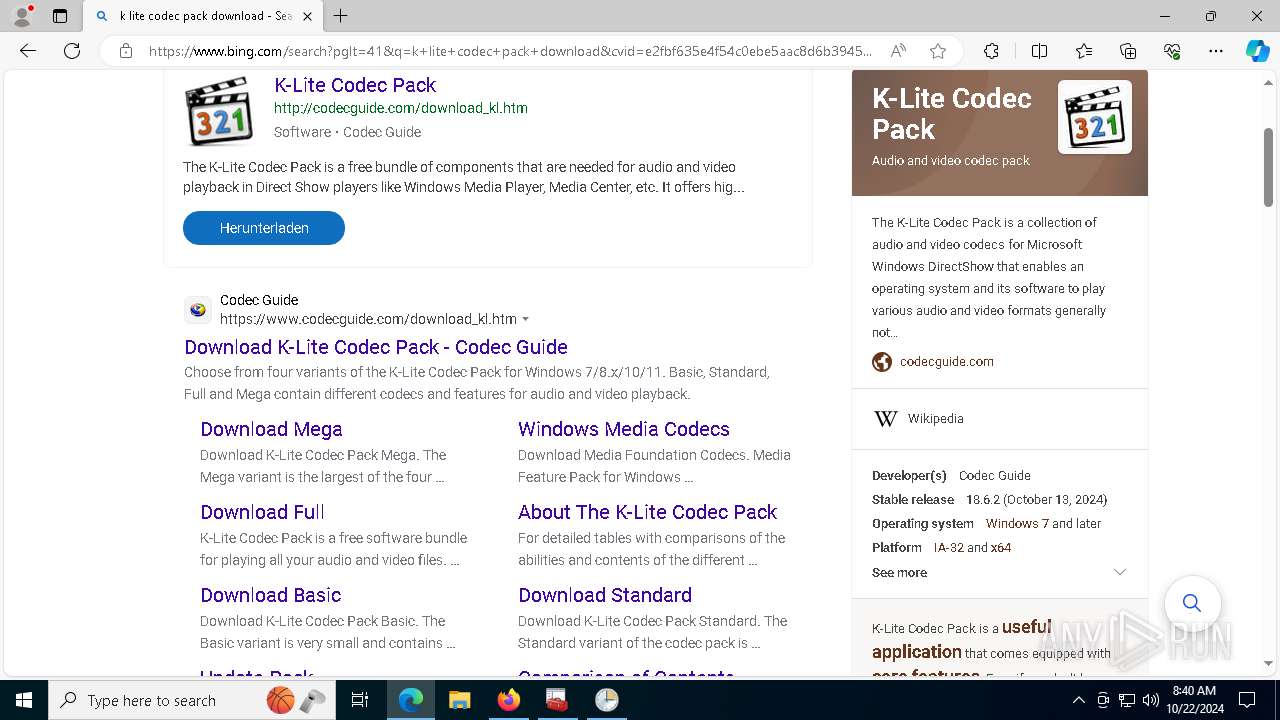Click scrollbar down arrow
The height and width of the screenshot is (720, 1280).
(1268, 663)
